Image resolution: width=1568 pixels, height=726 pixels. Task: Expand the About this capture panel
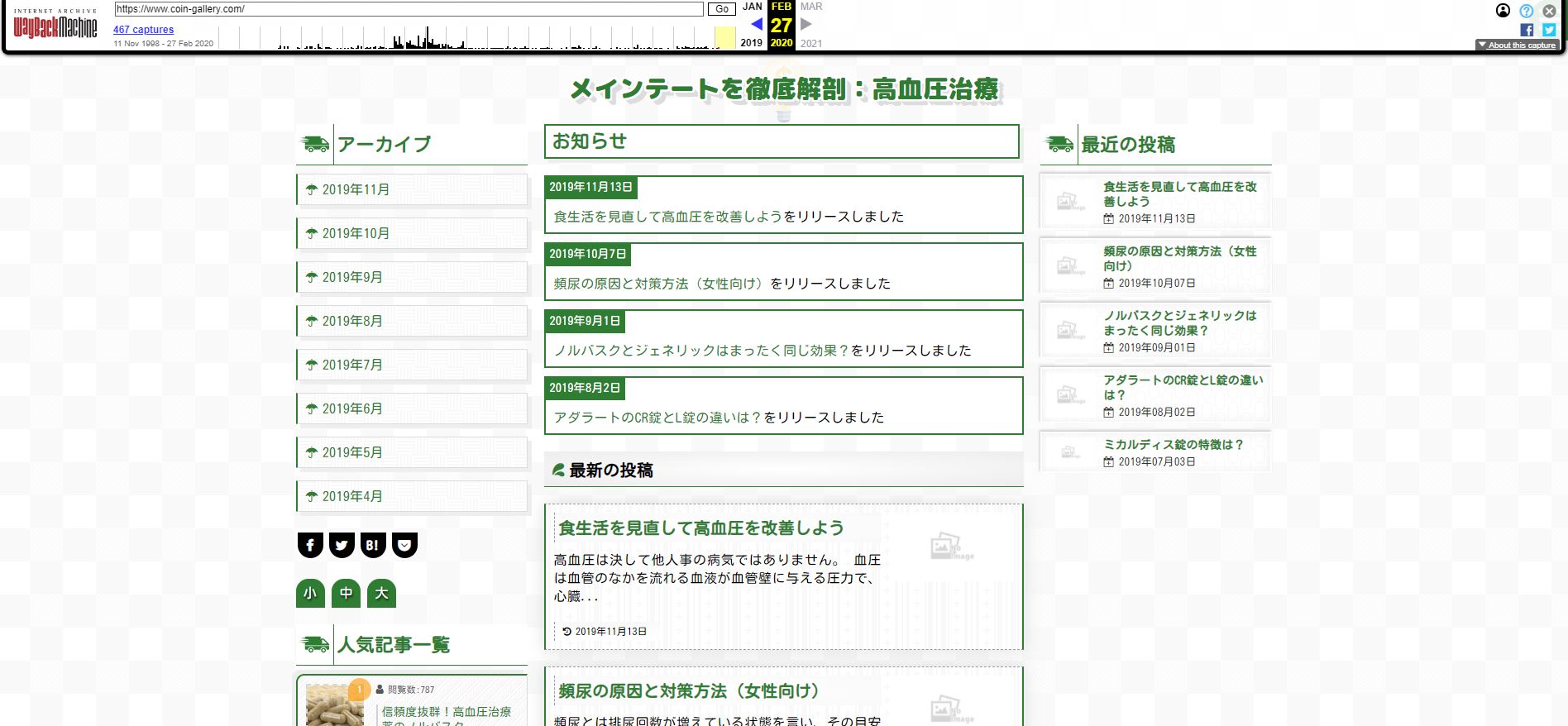pyautogui.click(x=1517, y=45)
